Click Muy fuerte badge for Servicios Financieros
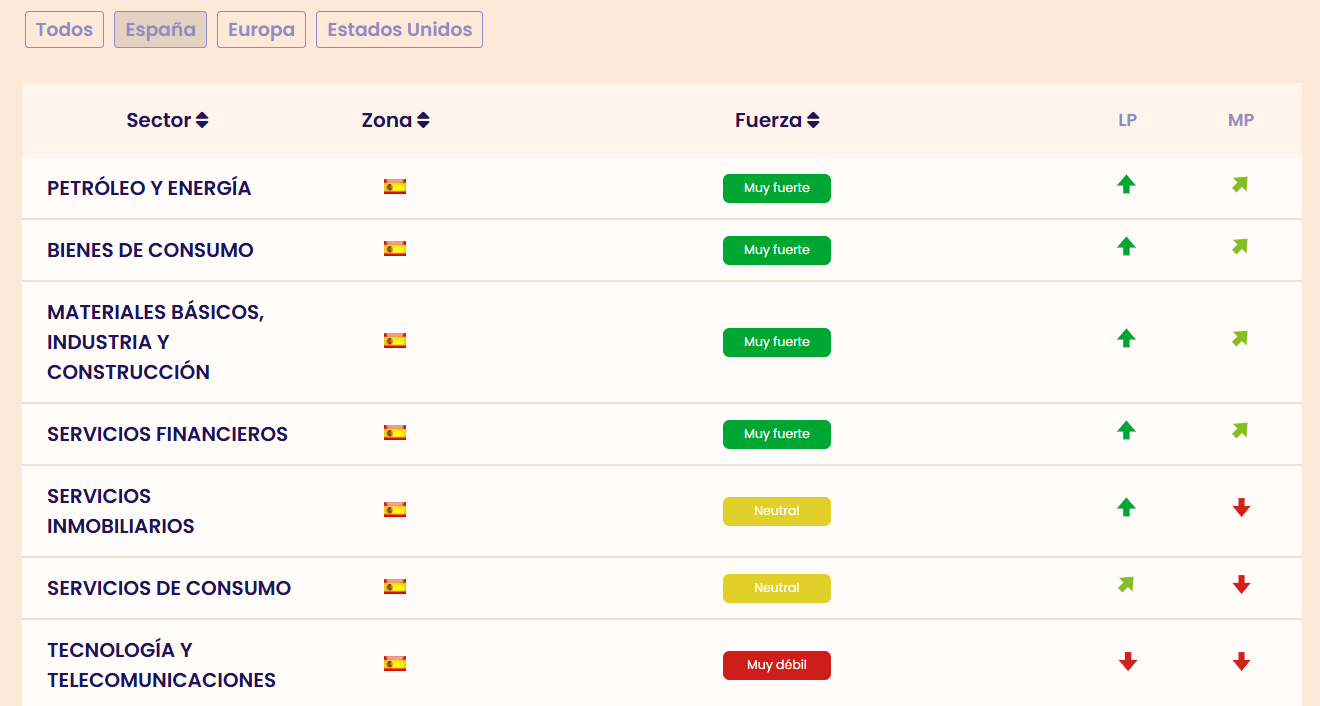Viewport: 1320px width, 706px height. (x=777, y=434)
